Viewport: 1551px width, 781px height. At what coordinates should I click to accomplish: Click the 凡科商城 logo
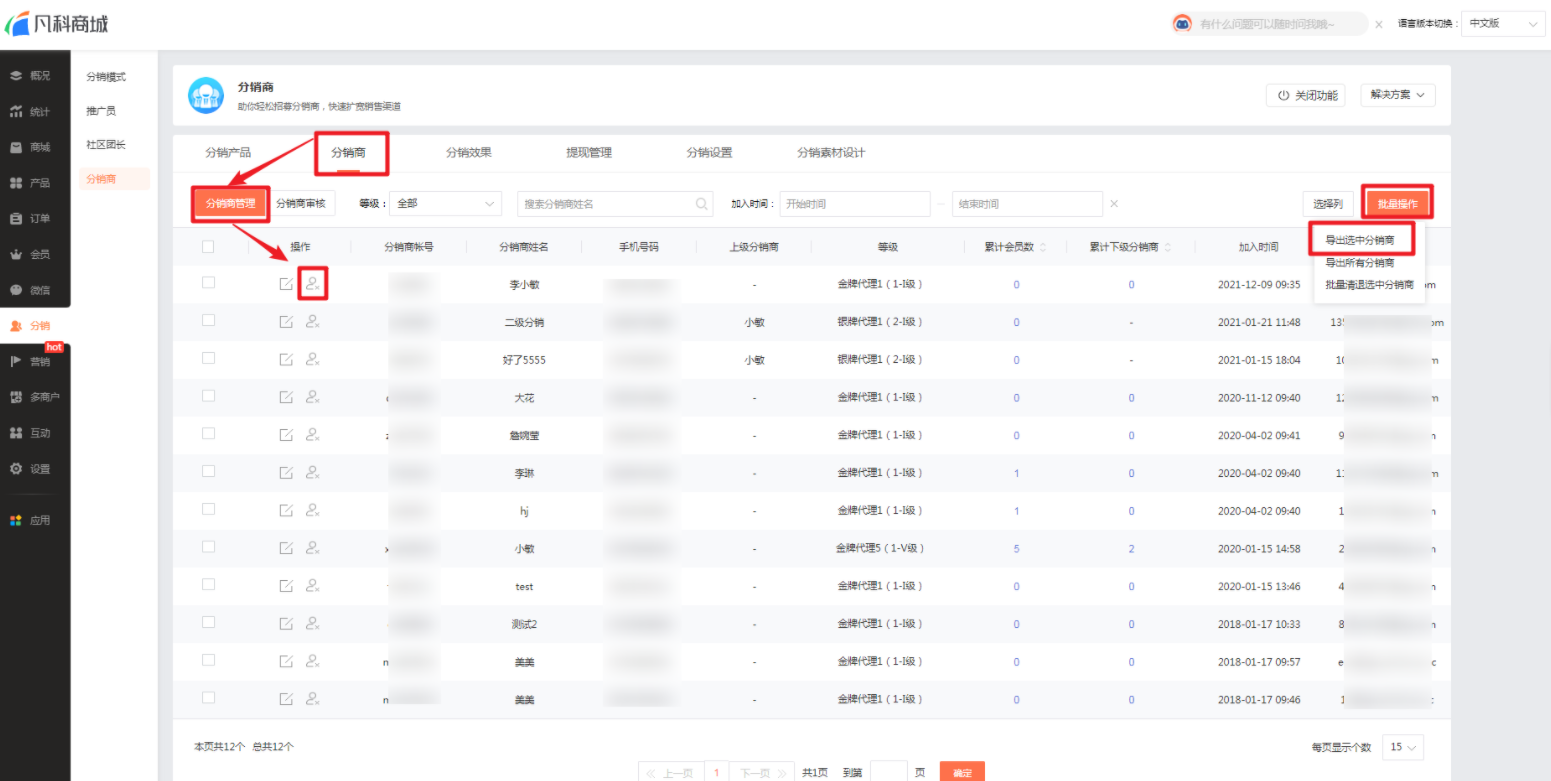56,24
